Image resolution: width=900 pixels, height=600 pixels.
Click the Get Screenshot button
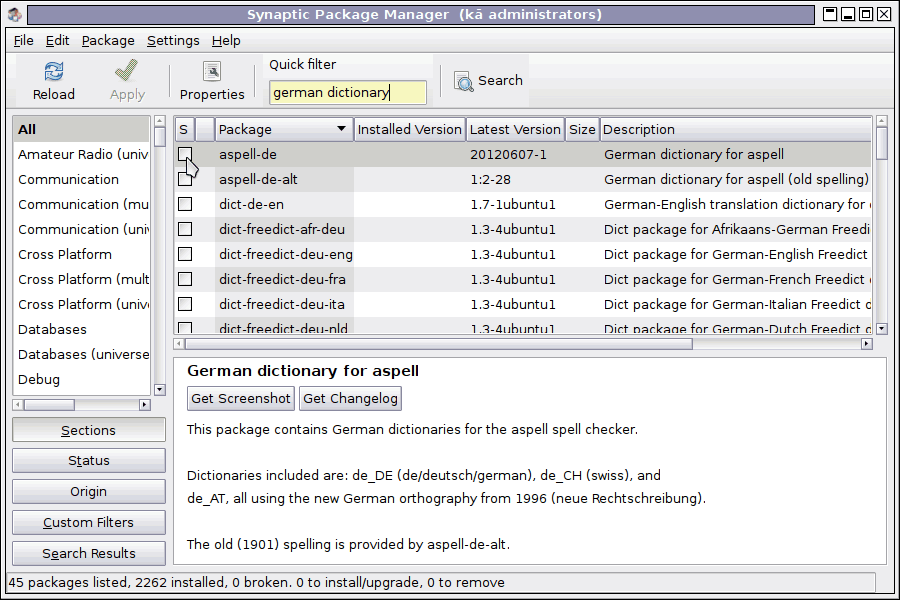pos(240,398)
